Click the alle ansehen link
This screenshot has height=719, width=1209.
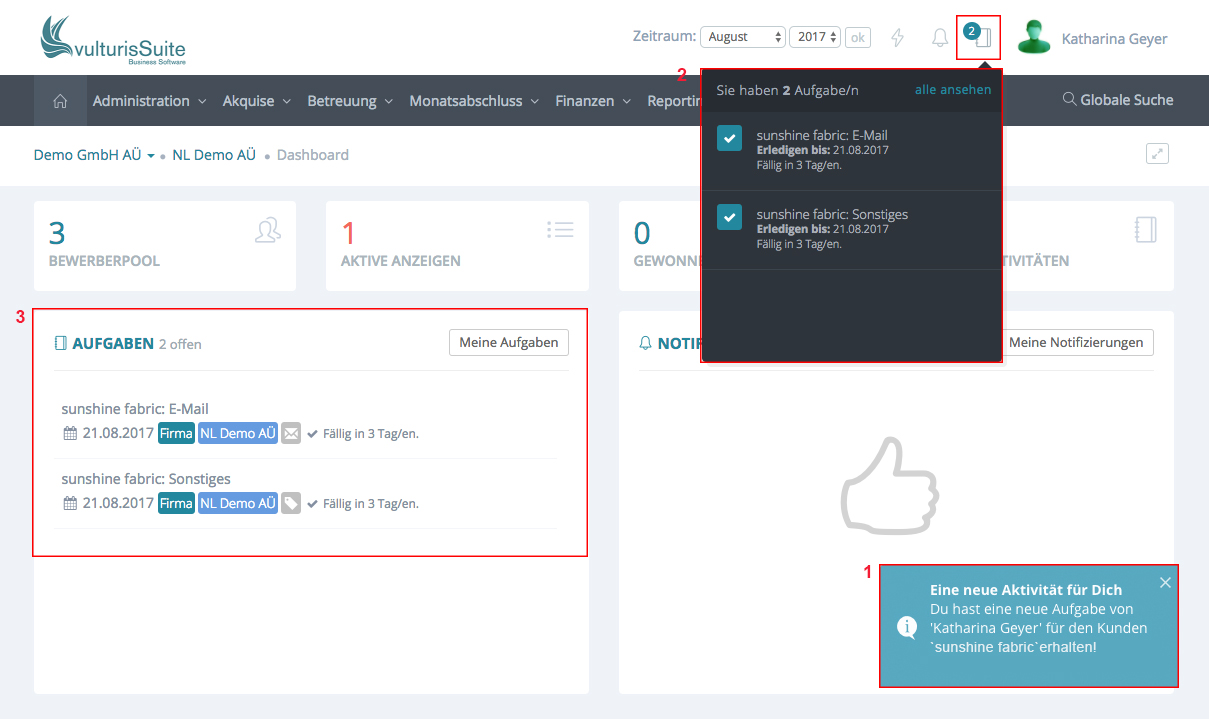click(x=952, y=90)
